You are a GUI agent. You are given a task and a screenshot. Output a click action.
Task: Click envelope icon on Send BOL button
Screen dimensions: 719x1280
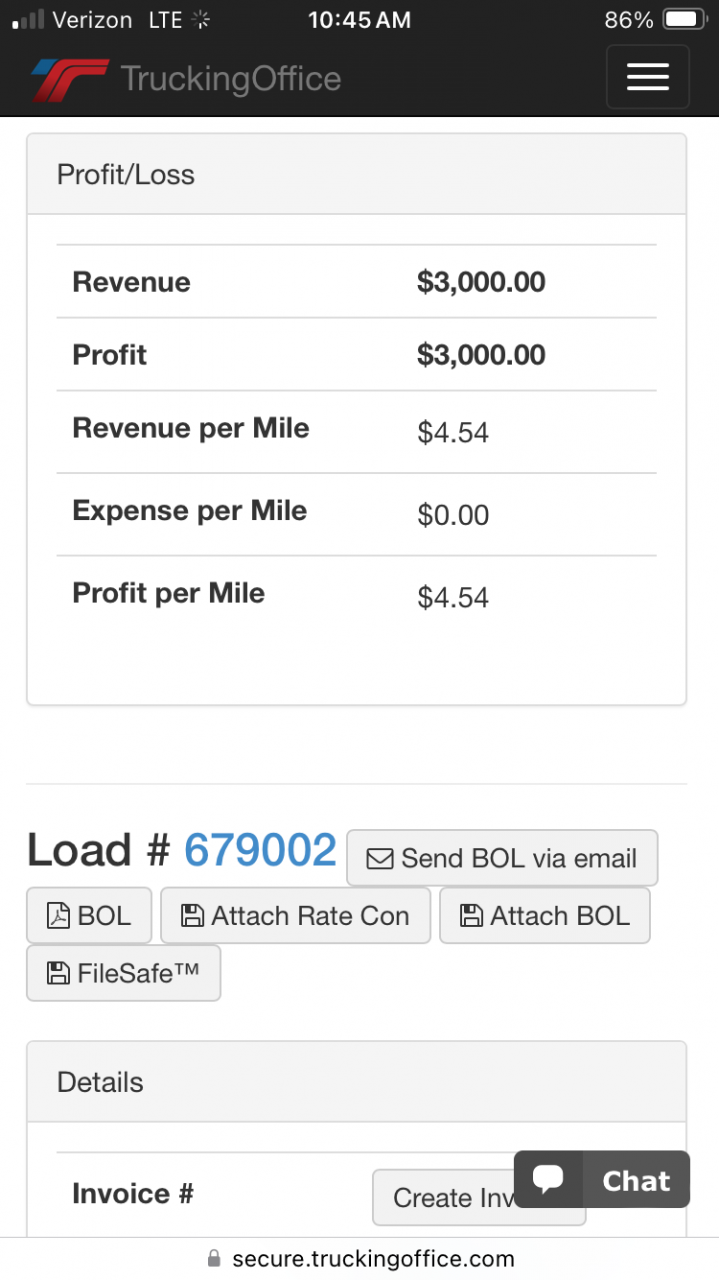(x=380, y=859)
